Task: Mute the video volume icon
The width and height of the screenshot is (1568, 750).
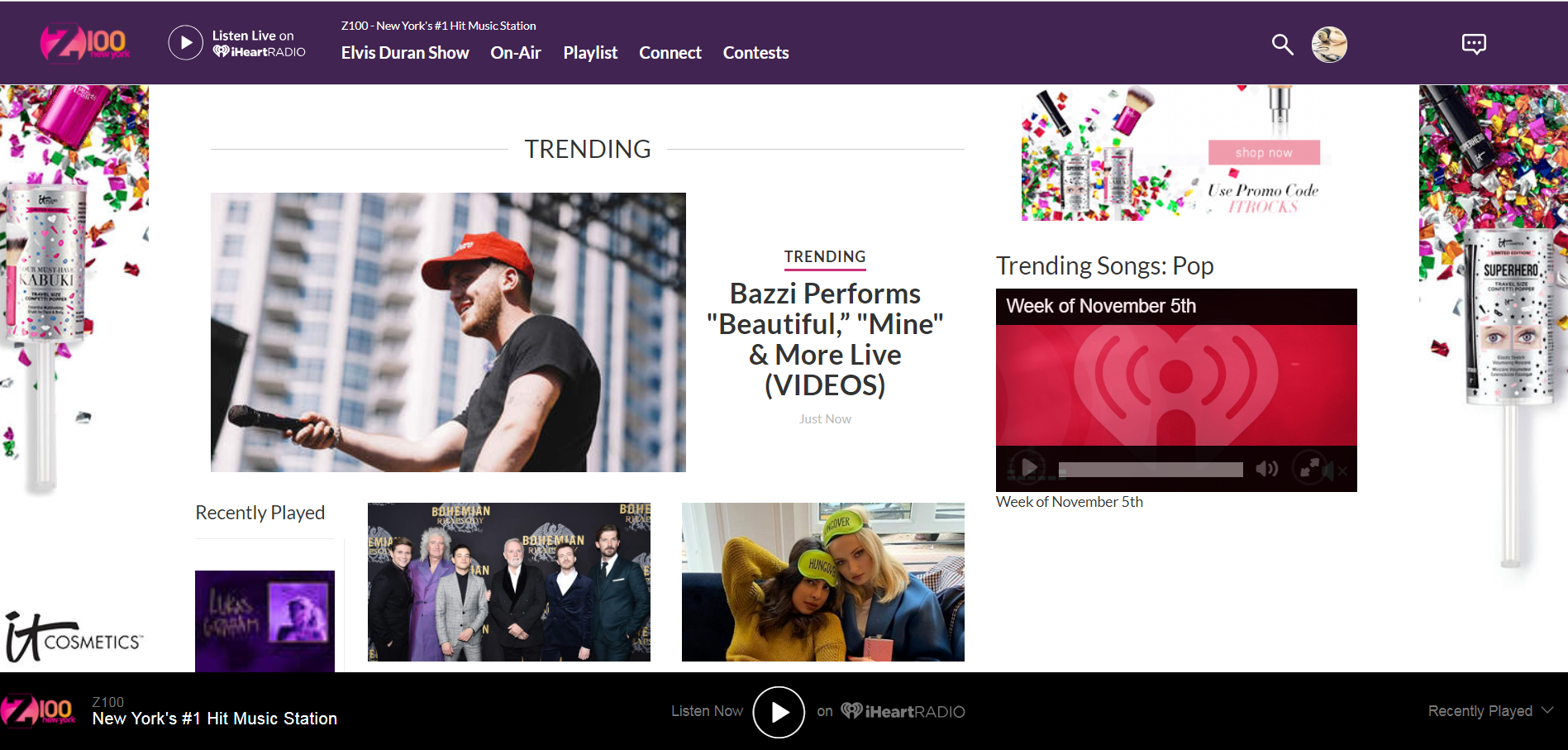Action: click(x=1266, y=469)
